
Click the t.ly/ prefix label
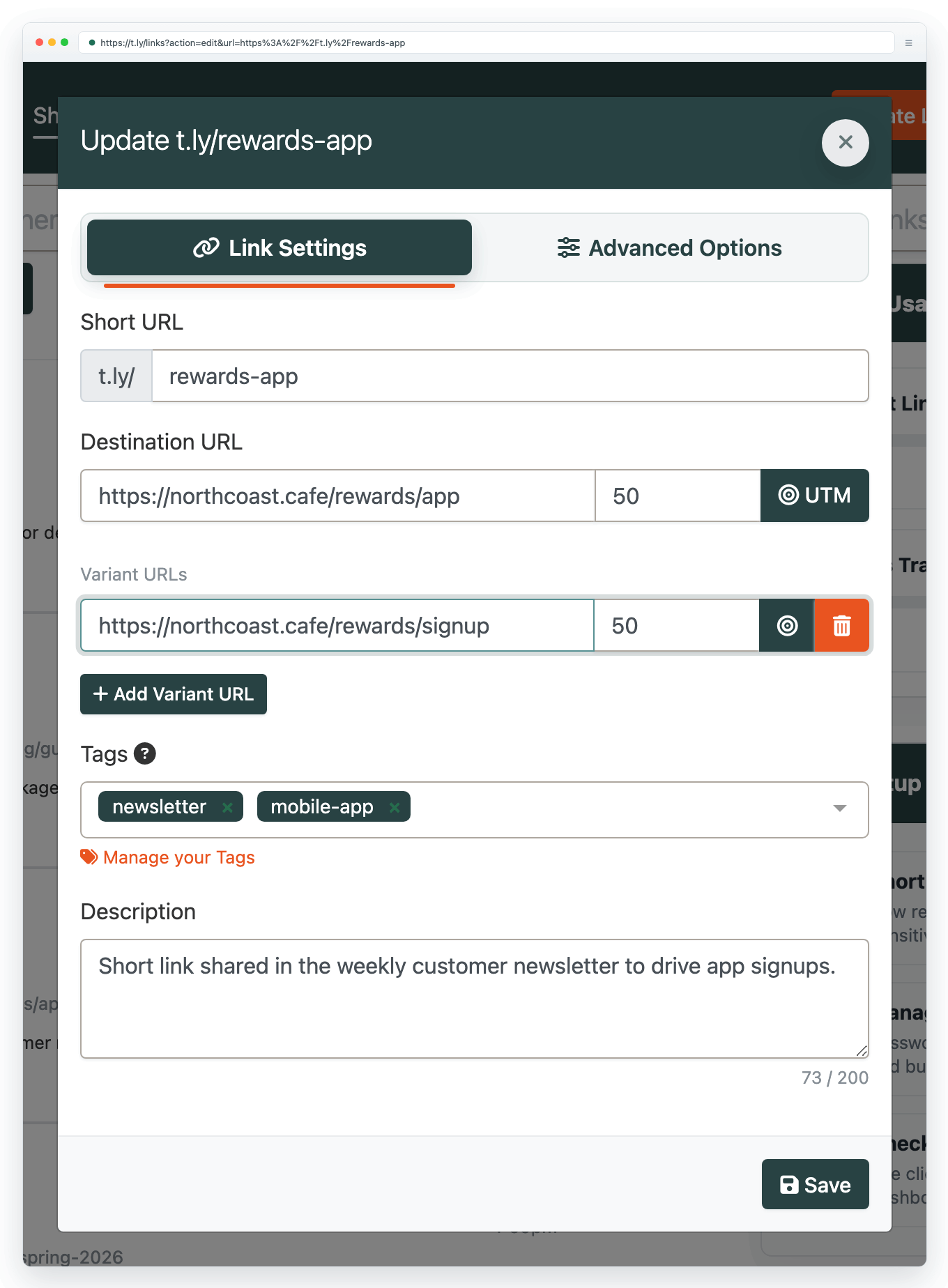(116, 376)
